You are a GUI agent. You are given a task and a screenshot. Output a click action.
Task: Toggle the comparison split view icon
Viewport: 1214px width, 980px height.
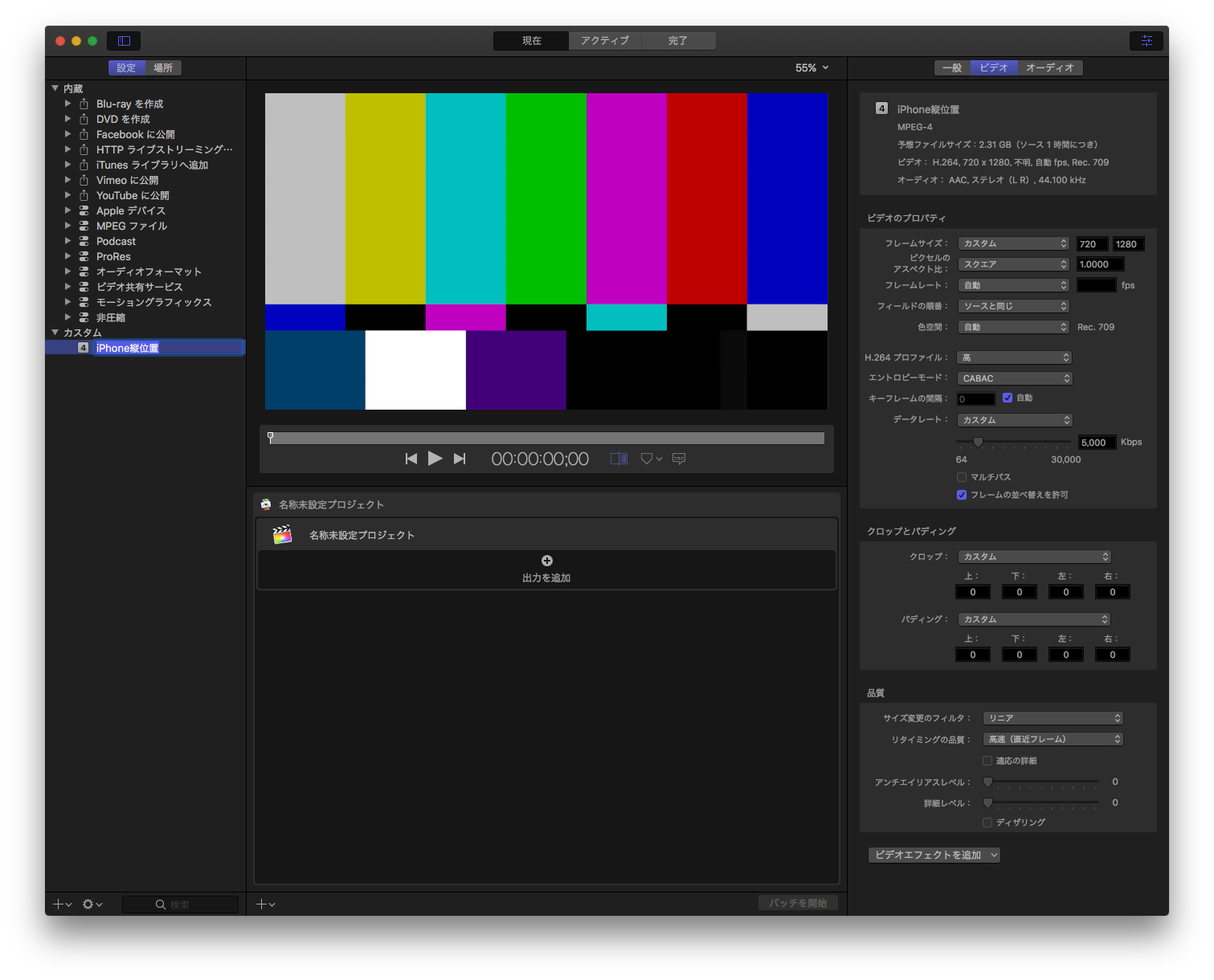click(x=619, y=459)
